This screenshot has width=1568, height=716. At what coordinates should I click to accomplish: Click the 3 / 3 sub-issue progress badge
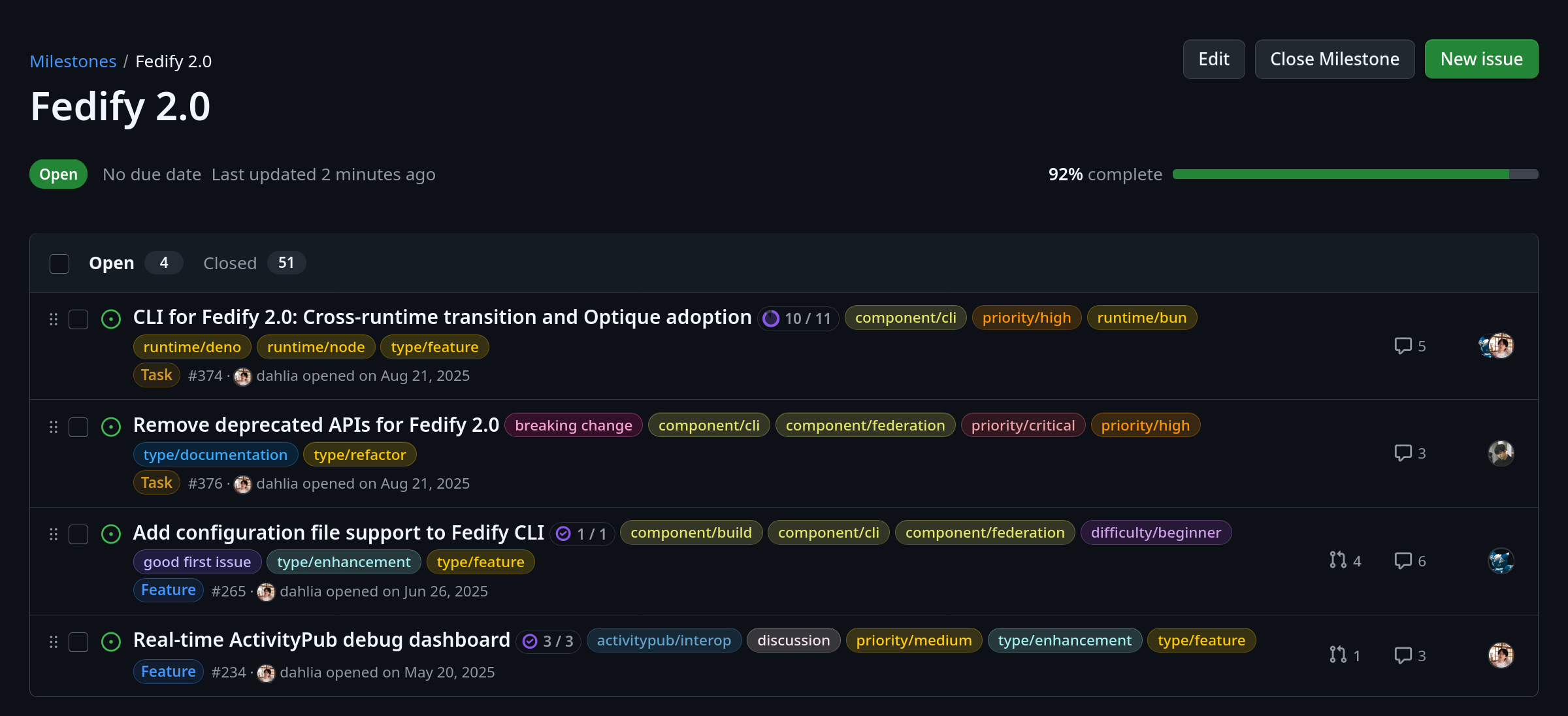[548, 642]
